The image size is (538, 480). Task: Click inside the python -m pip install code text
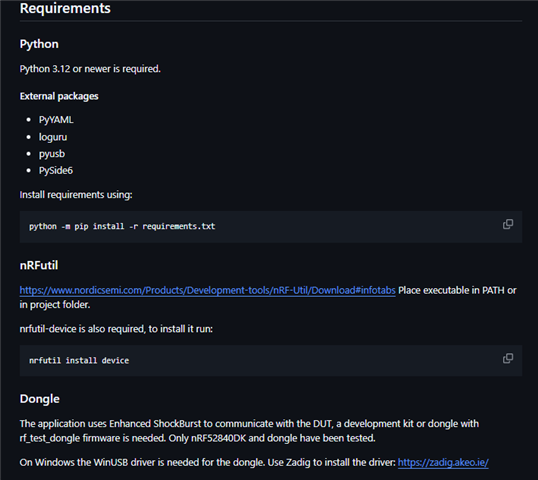click(x=122, y=226)
